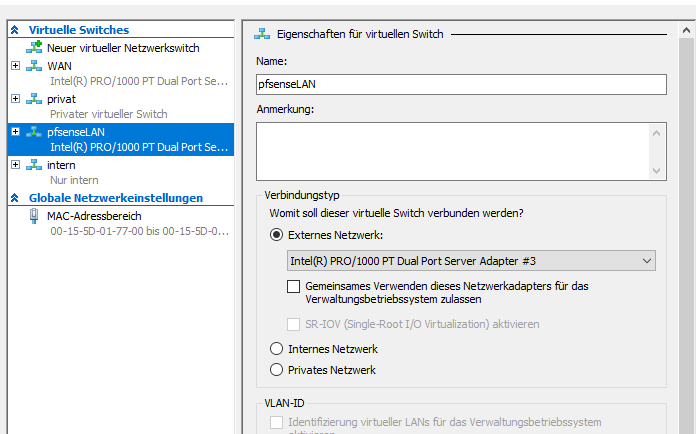Viewport: 696px width, 434px height.
Task: Click the Eigenschaften für virtuellen Switch header icon
Action: tap(264, 34)
